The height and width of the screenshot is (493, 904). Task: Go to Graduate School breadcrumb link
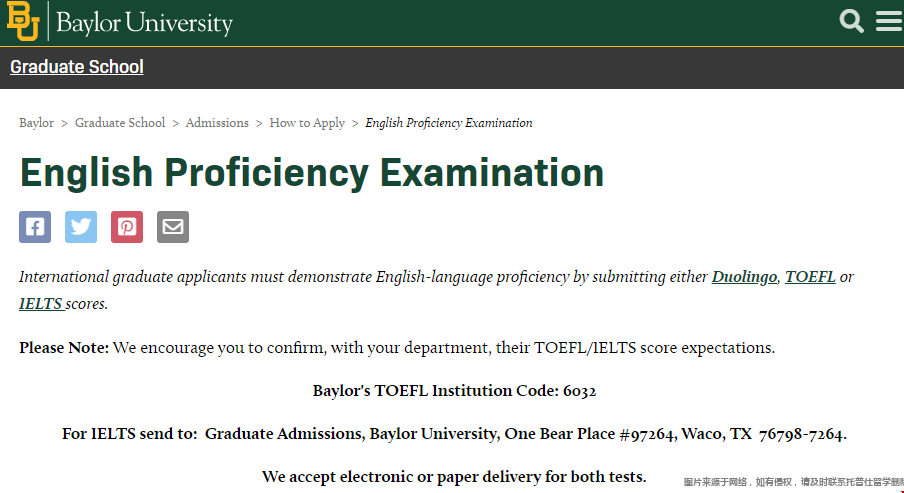point(120,123)
